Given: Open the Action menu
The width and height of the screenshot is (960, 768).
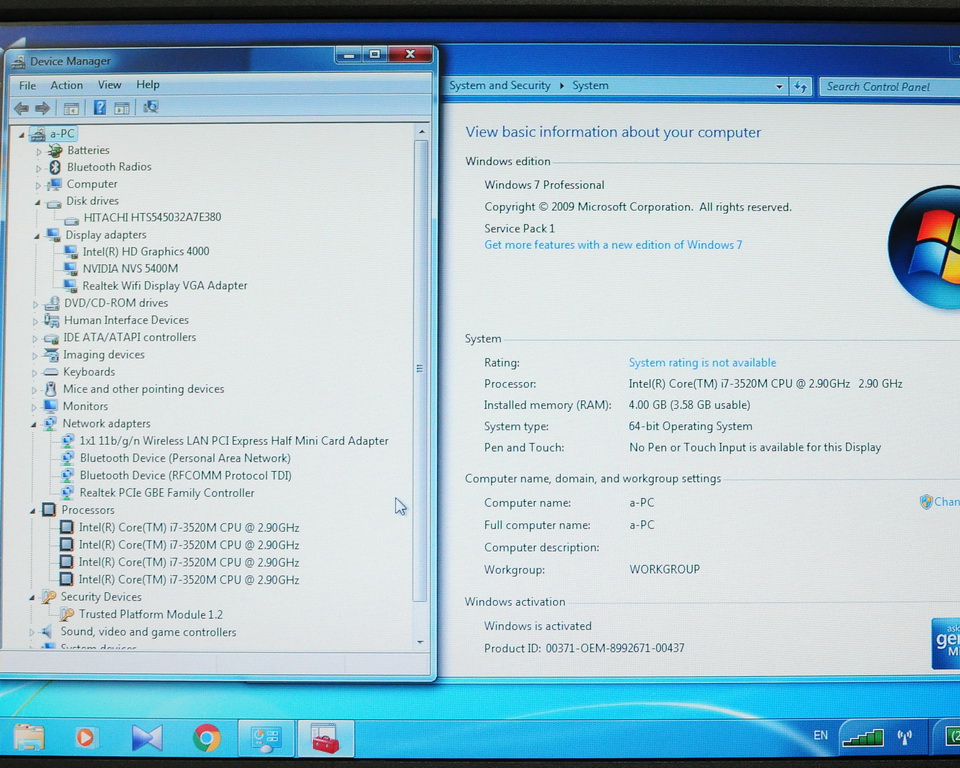Looking at the screenshot, I should point(66,85).
